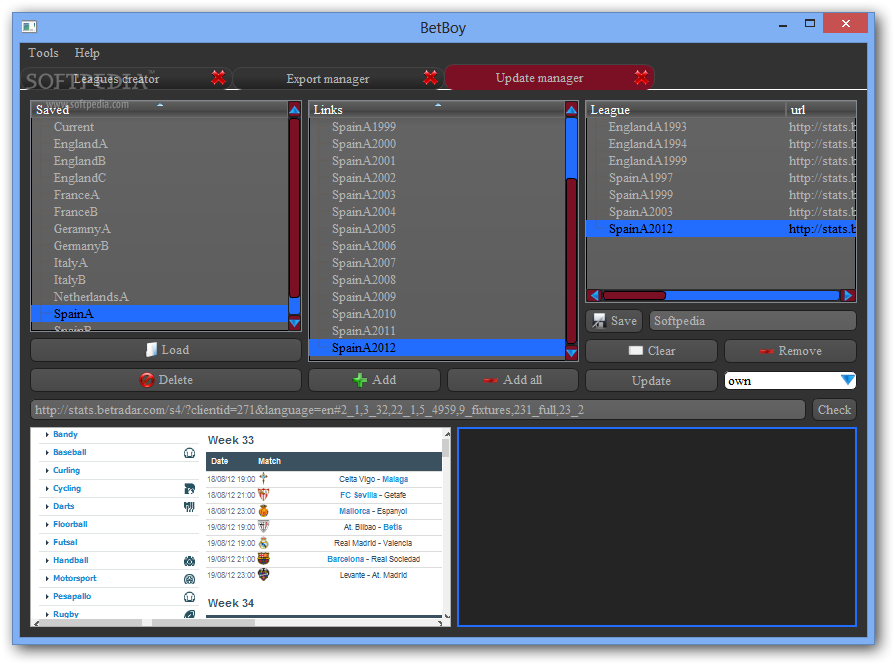Click the Cycling sport icon
The image size is (895, 665).
tap(190, 489)
